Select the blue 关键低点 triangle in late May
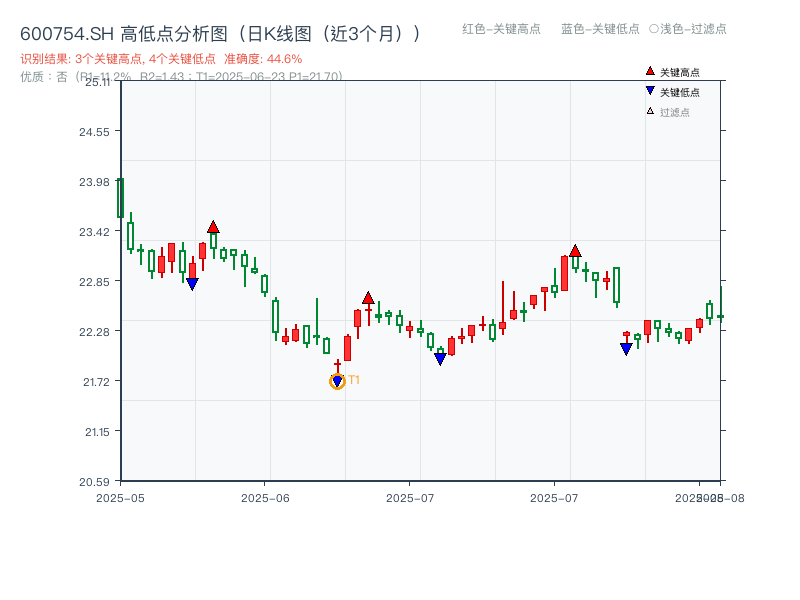 (193, 284)
